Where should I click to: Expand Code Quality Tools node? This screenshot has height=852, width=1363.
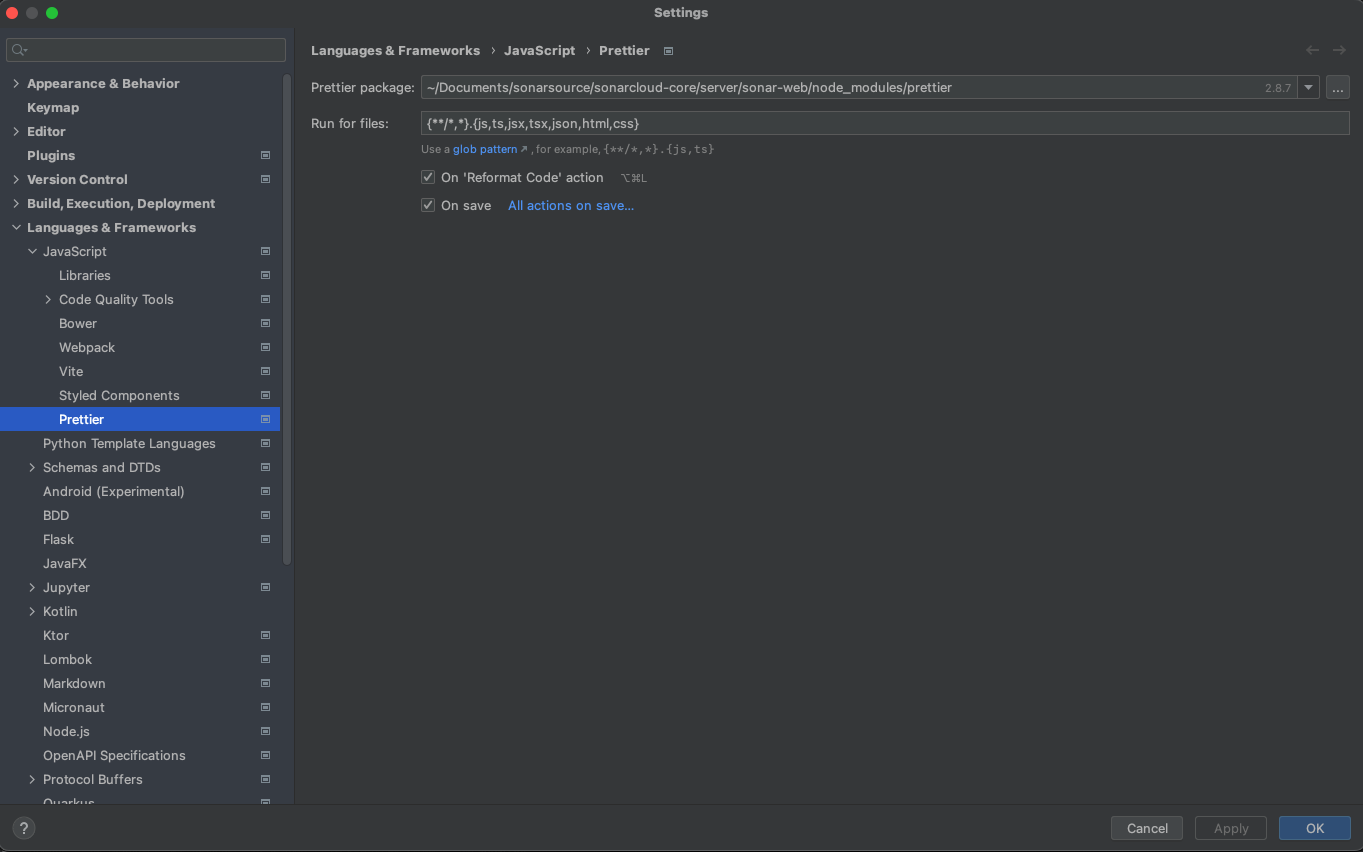pyautogui.click(x=48, y=299)
